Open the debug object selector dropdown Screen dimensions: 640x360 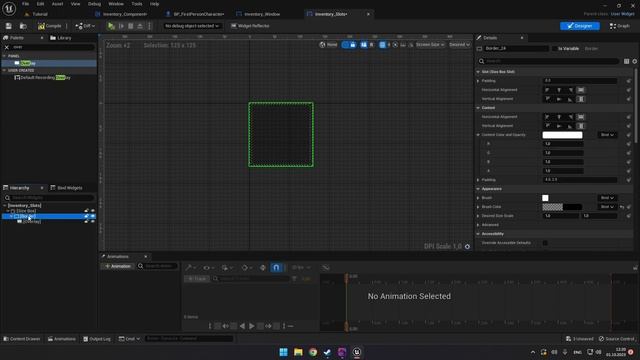tap(192, 26)
